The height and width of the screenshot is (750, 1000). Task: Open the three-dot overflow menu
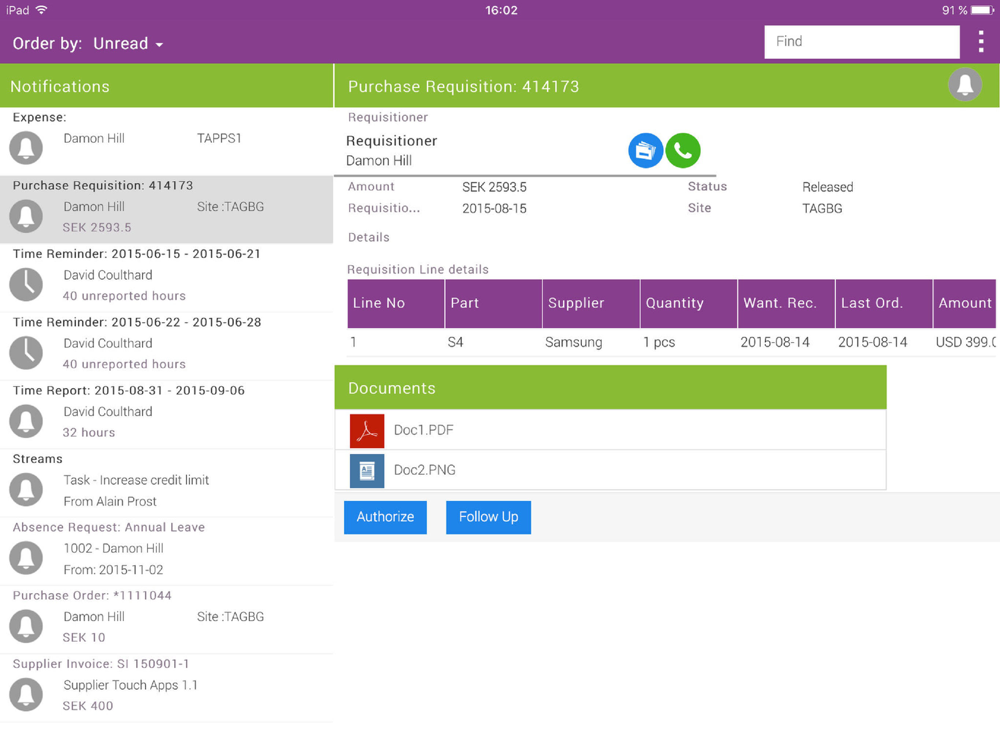981,41
